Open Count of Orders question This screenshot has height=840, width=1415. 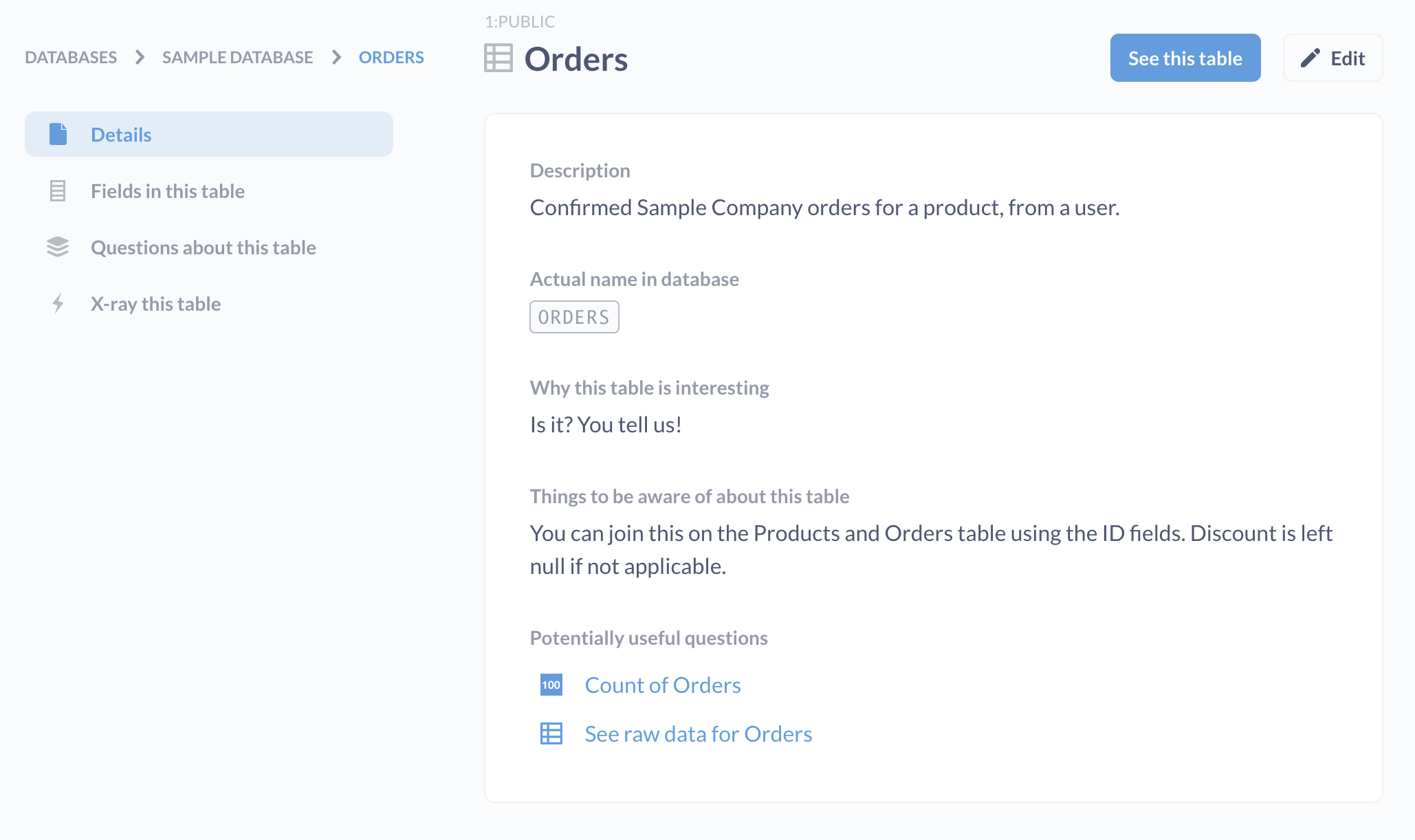point(663,684)
